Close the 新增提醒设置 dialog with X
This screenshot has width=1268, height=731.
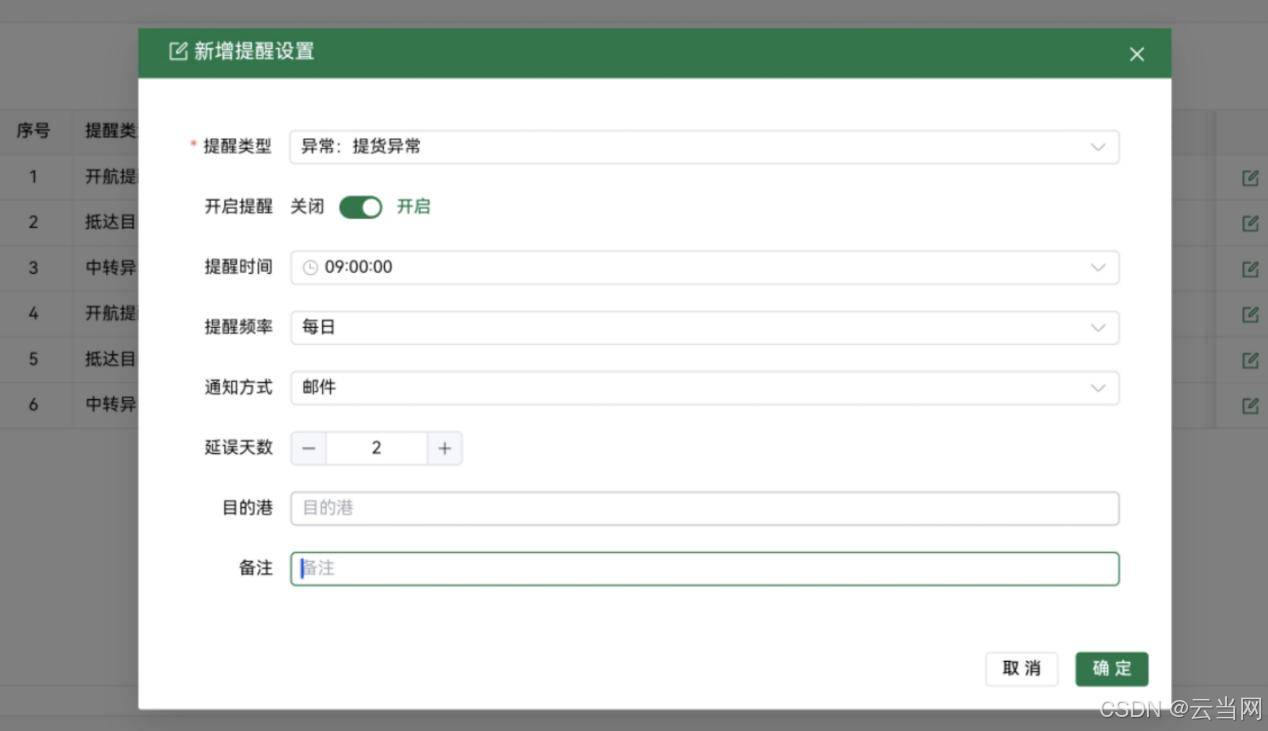click(1136, 54)
